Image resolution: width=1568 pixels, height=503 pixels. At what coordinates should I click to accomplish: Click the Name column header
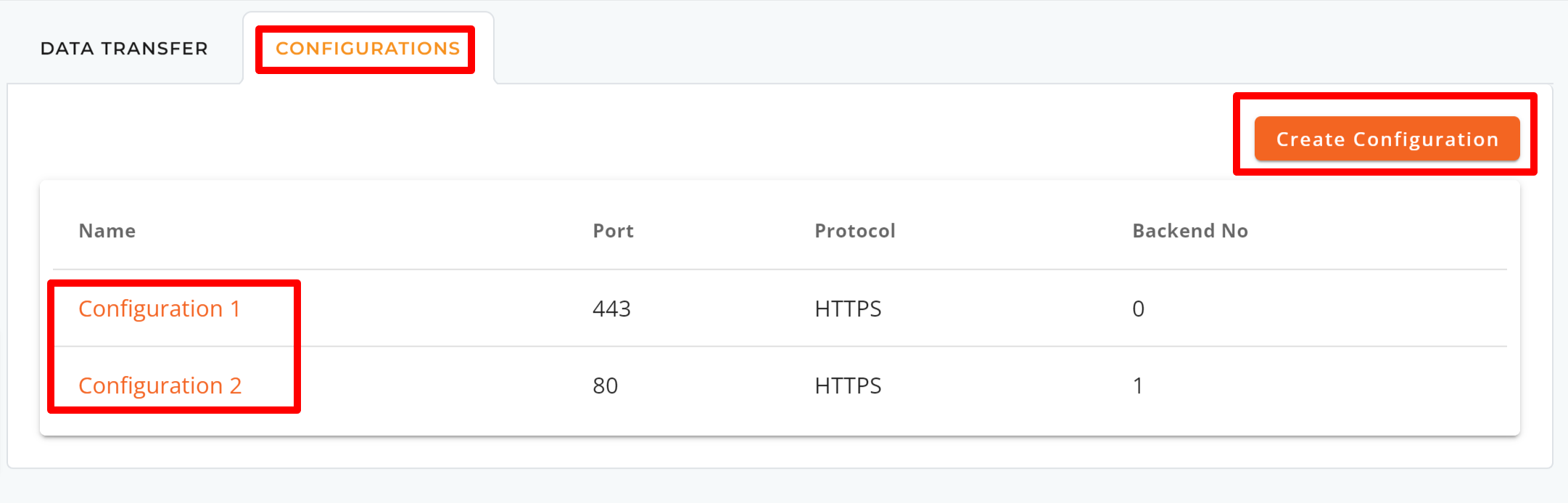[107, 231]
